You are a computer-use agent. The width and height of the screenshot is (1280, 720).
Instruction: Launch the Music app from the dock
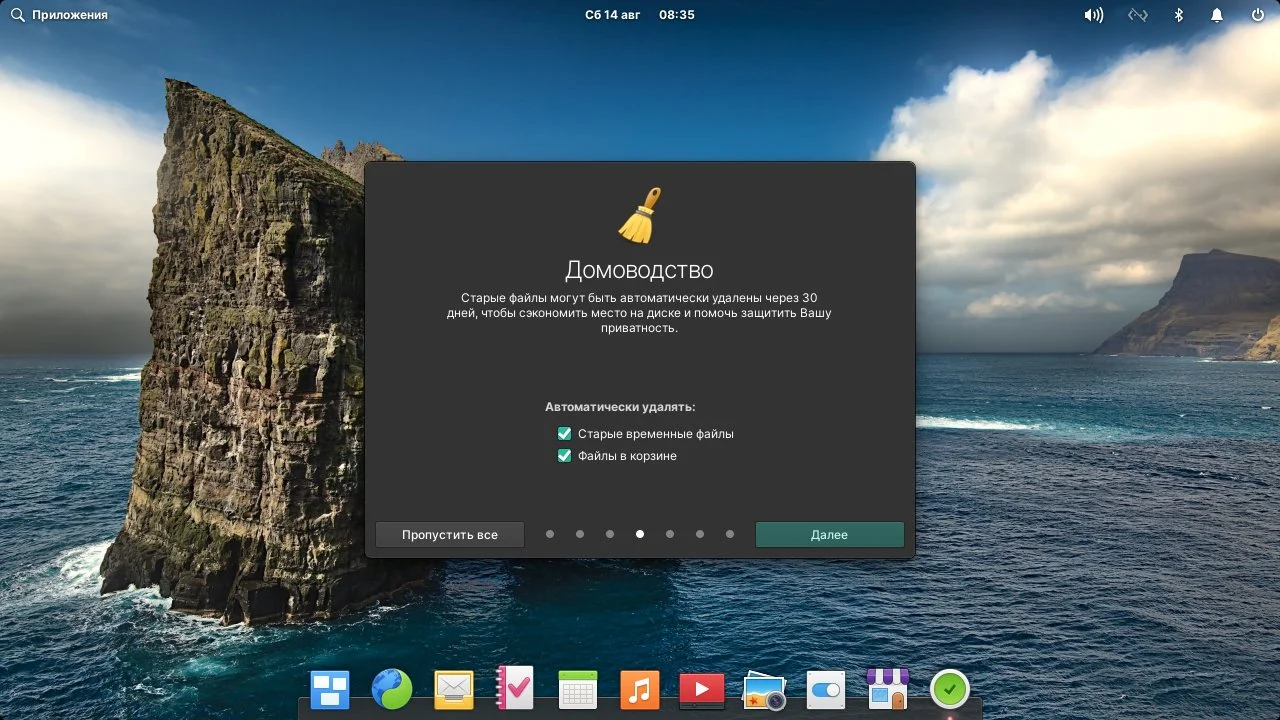pos(639,688)
